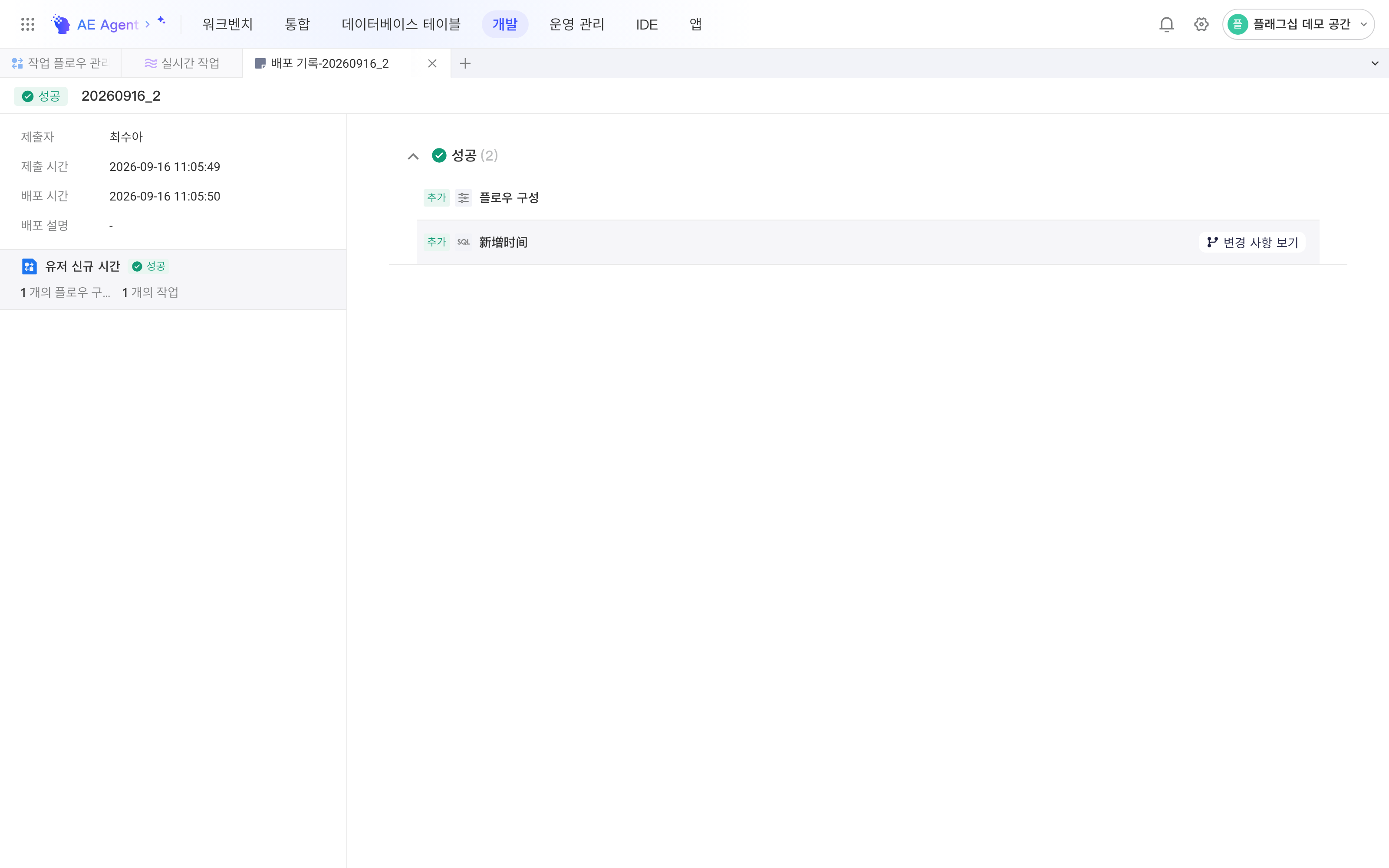1389x868 pixels.
Task: Switch to the 실시간 작업 tab
Action: coord(182,63)
